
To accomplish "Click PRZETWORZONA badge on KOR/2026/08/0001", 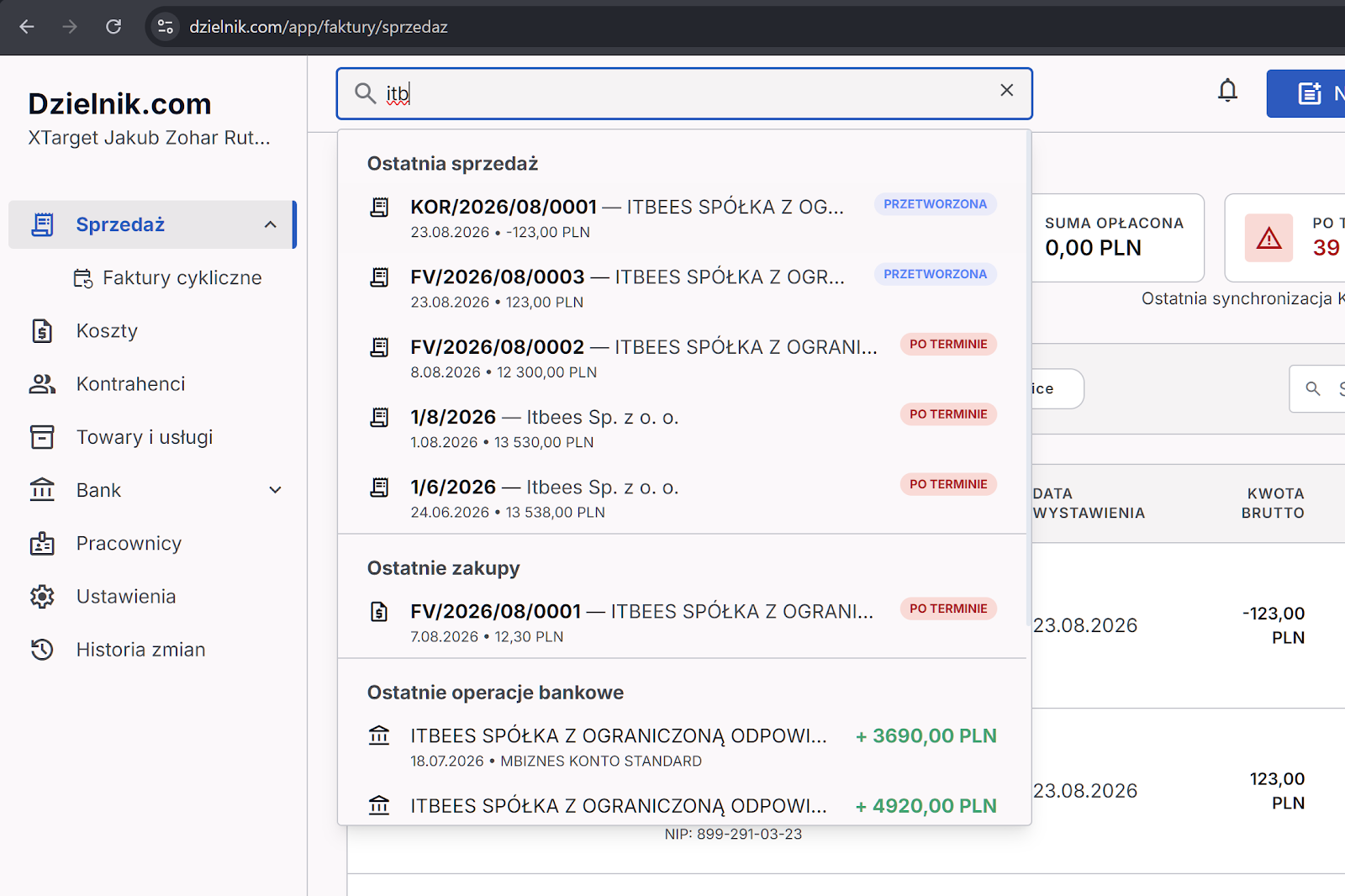I will [x=935, y=204].
